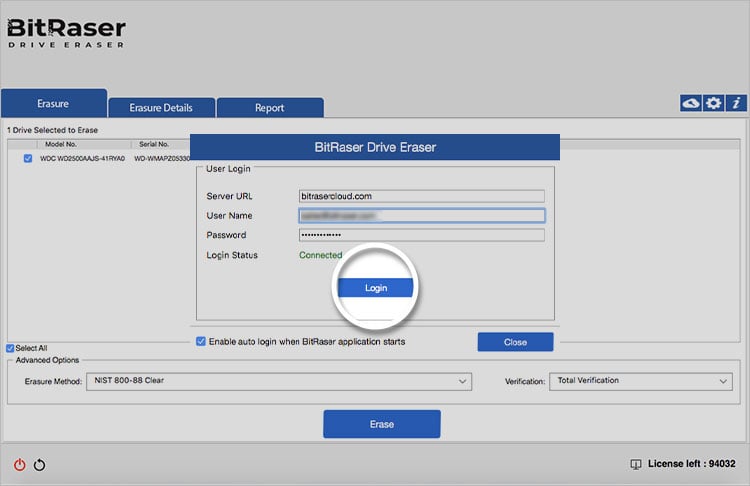Click the monitor icon beside License left

point(636,464)
